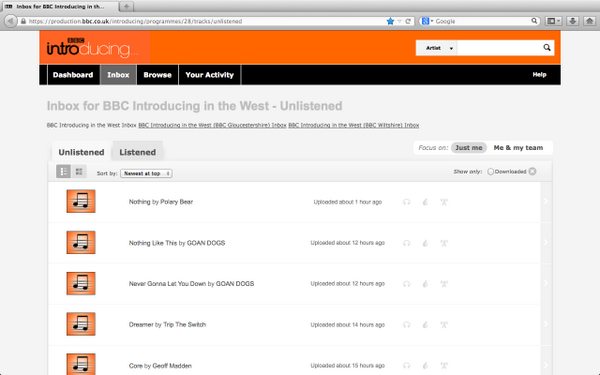
Task: Click magnifier in the Google search box
Action: tap(534, 21)
